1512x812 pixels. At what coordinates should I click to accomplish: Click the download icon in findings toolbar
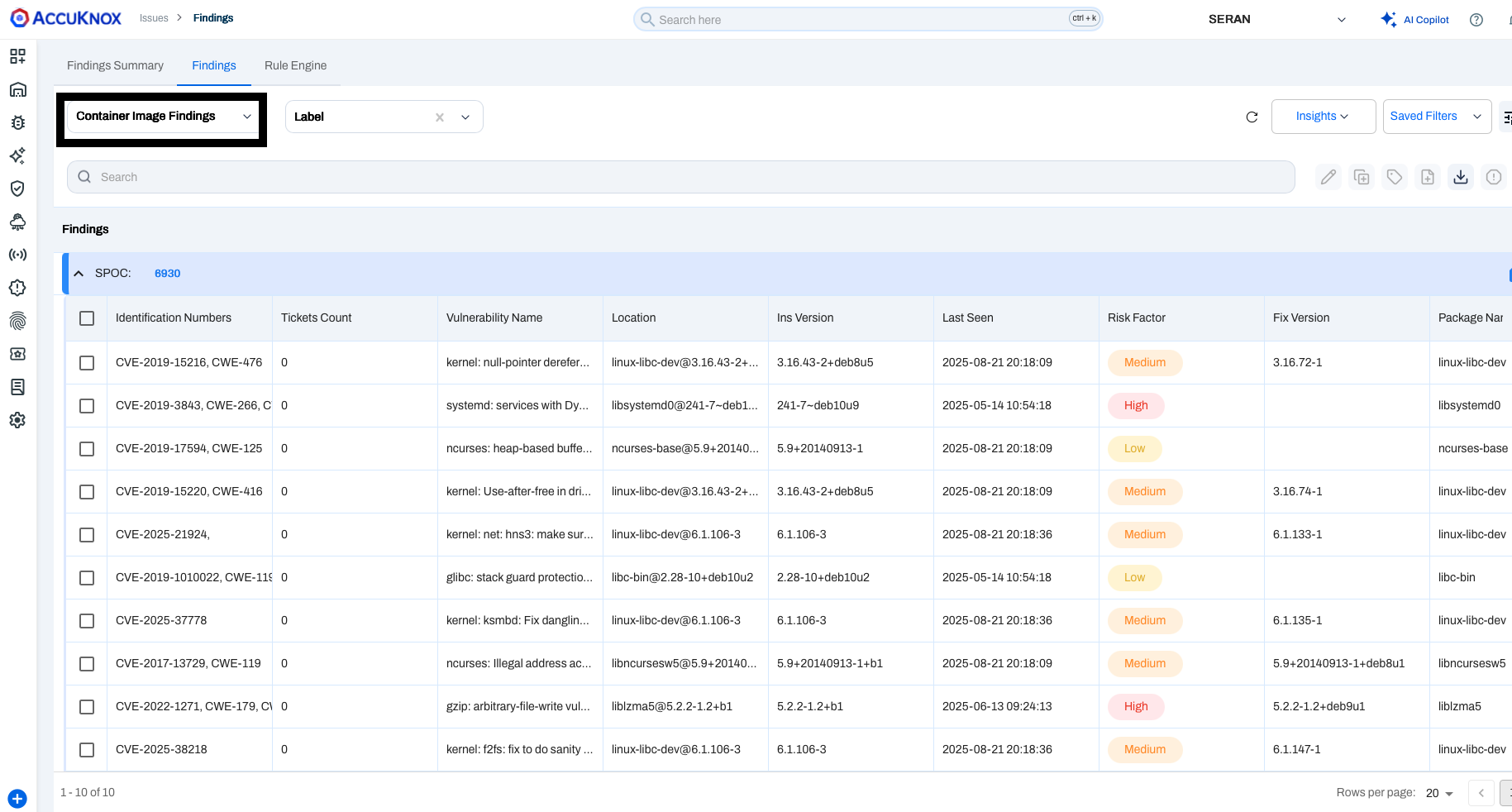click(x=1461, y=177)
